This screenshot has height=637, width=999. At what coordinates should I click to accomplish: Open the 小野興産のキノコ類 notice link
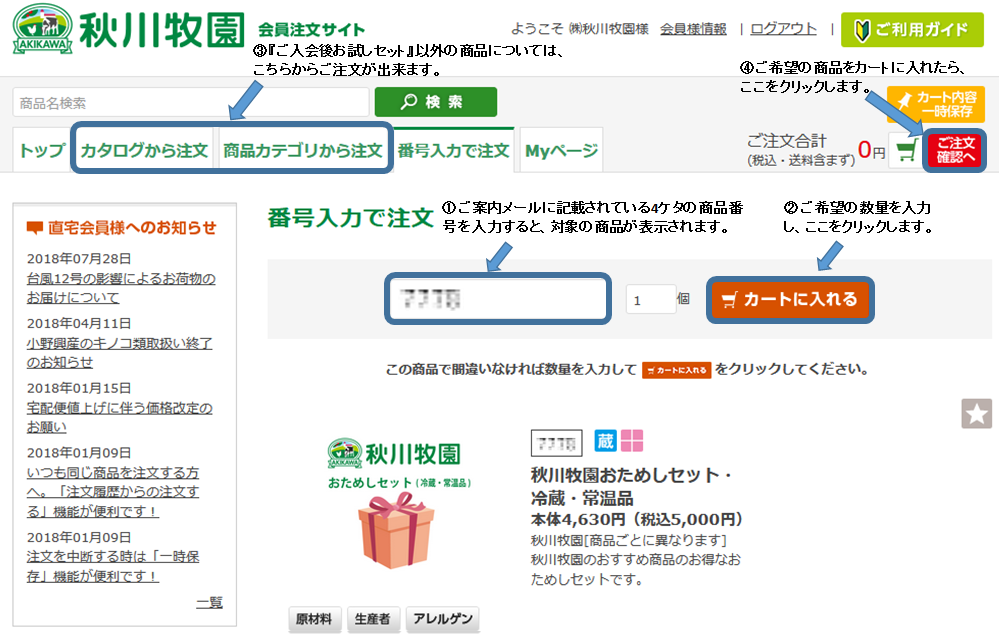120,353
